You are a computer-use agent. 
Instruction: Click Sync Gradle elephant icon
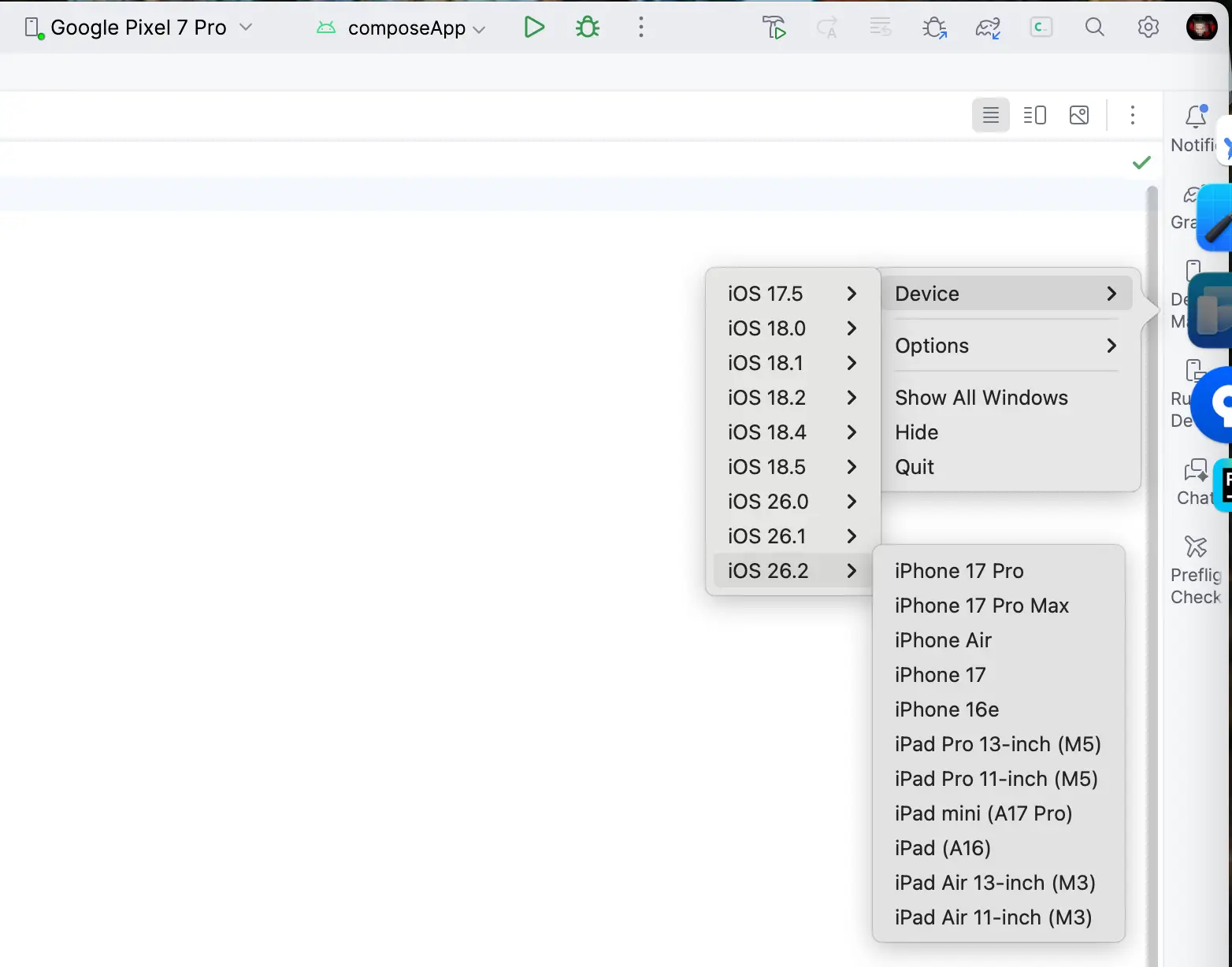pos(987,28)
